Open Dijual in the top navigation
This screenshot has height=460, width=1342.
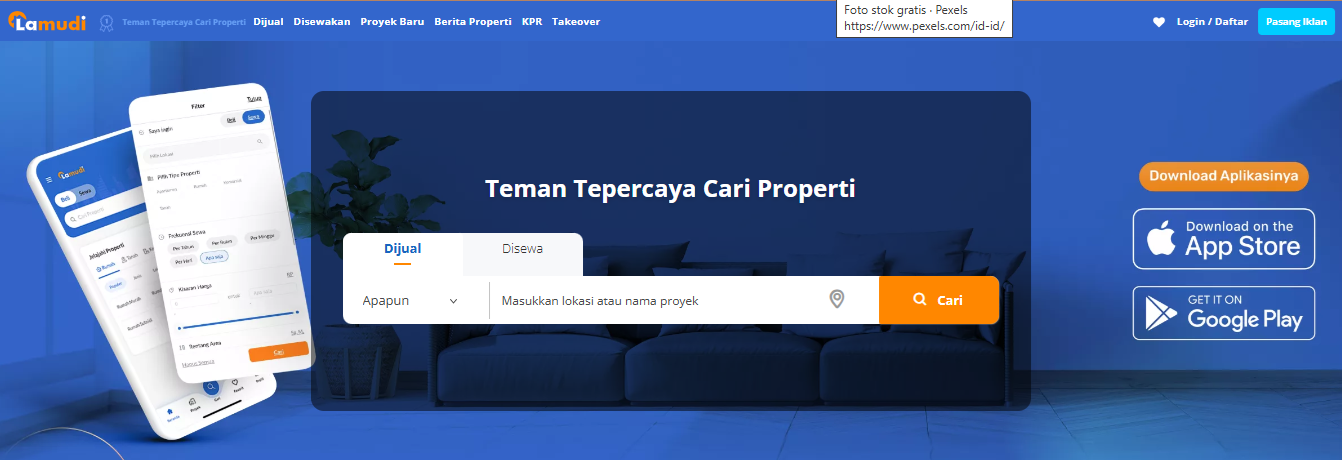(x=268, y=21)
